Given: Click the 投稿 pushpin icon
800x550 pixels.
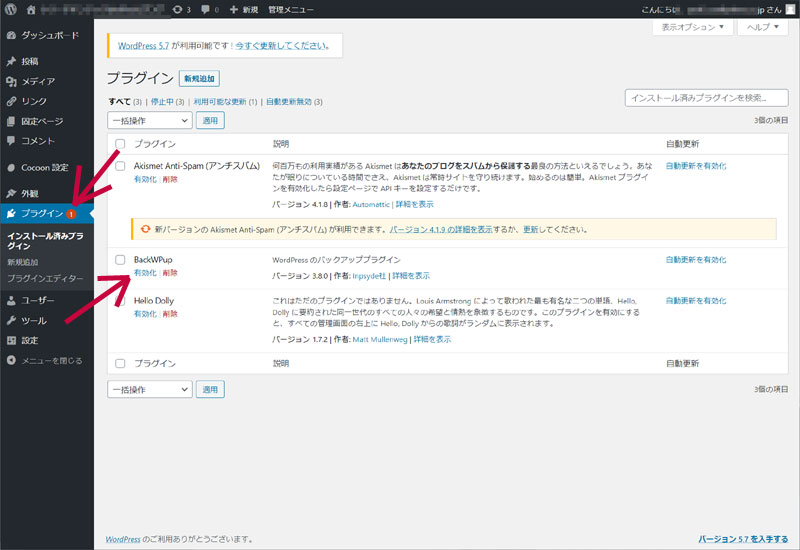Looking at the screenshot, I should coord(11,61).
